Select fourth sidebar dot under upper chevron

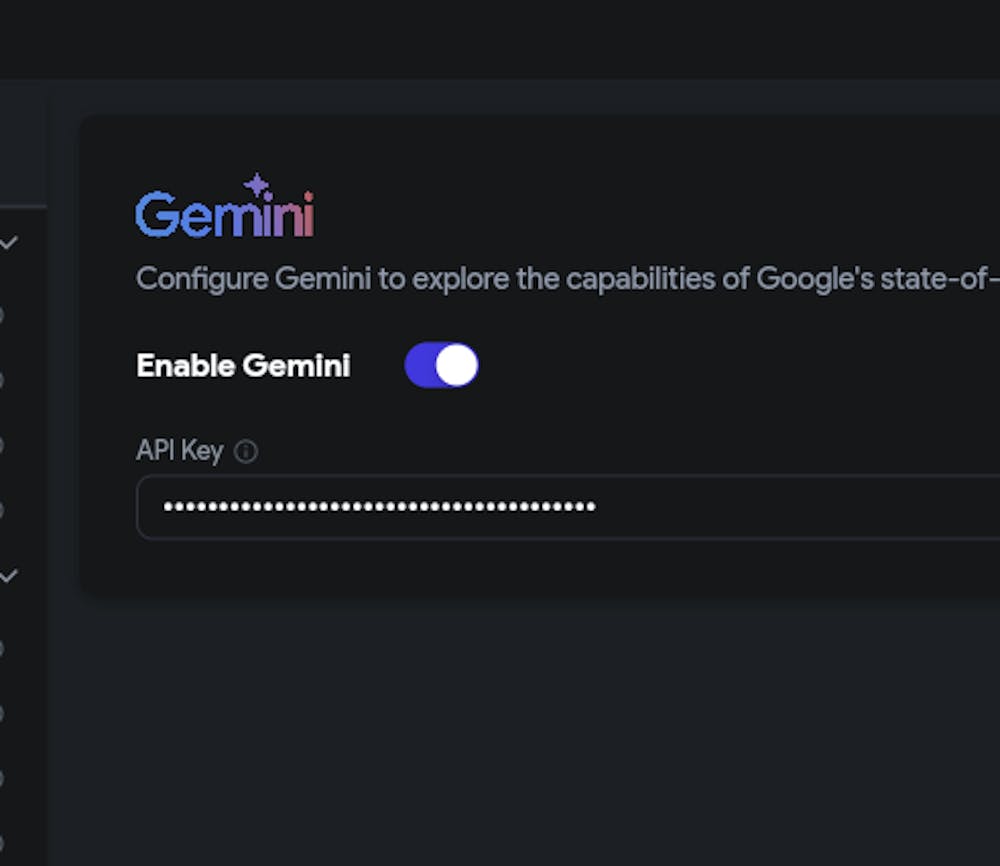2,510
